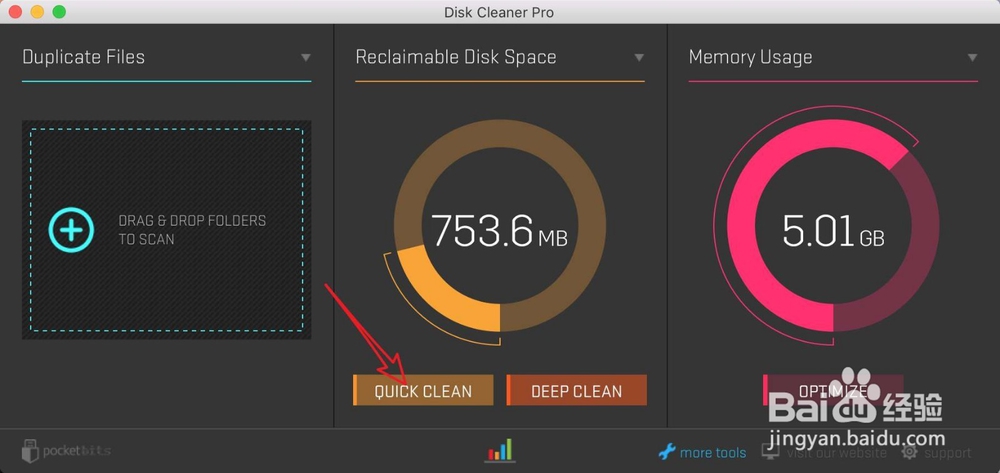Open the colored bar chart statistics icon
Image resolution: width=1000 pixels, height=473 pixels.
coord(500,450)
